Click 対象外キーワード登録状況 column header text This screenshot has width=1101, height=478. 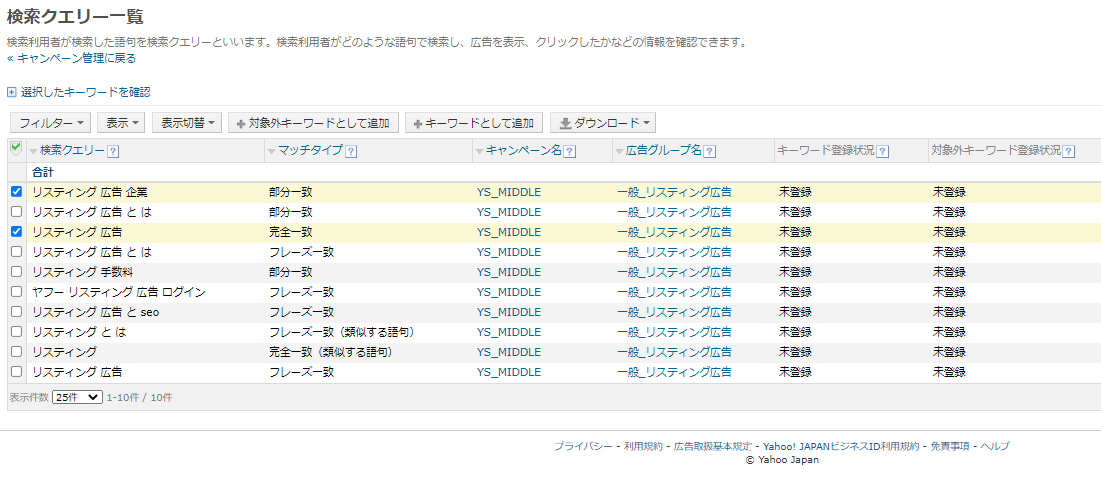tap(996, 150)
